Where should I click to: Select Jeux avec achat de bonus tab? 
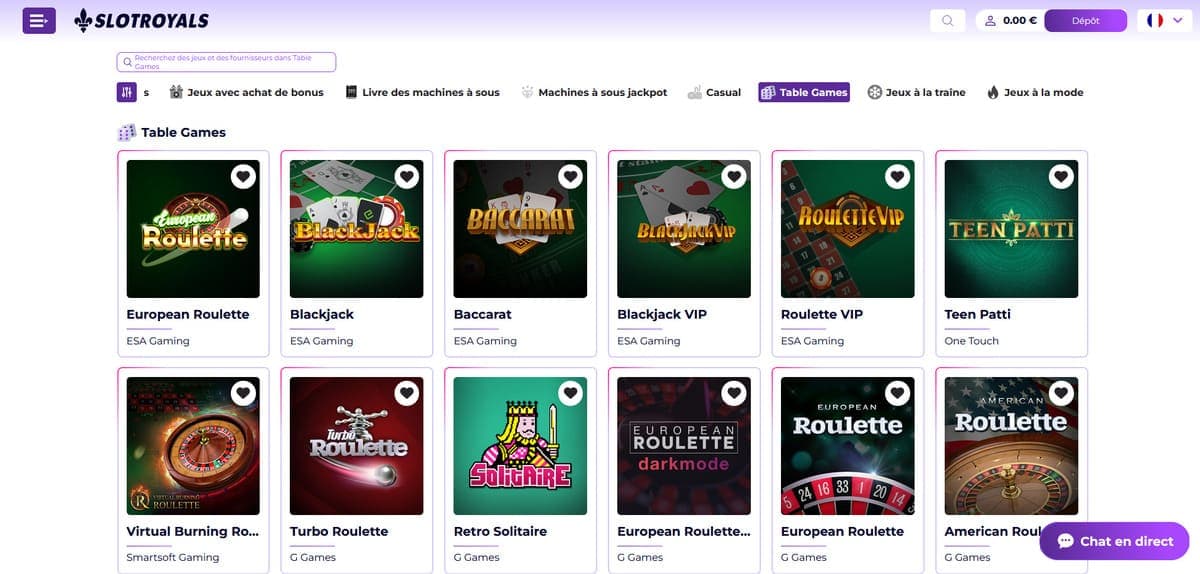point(246,92)
